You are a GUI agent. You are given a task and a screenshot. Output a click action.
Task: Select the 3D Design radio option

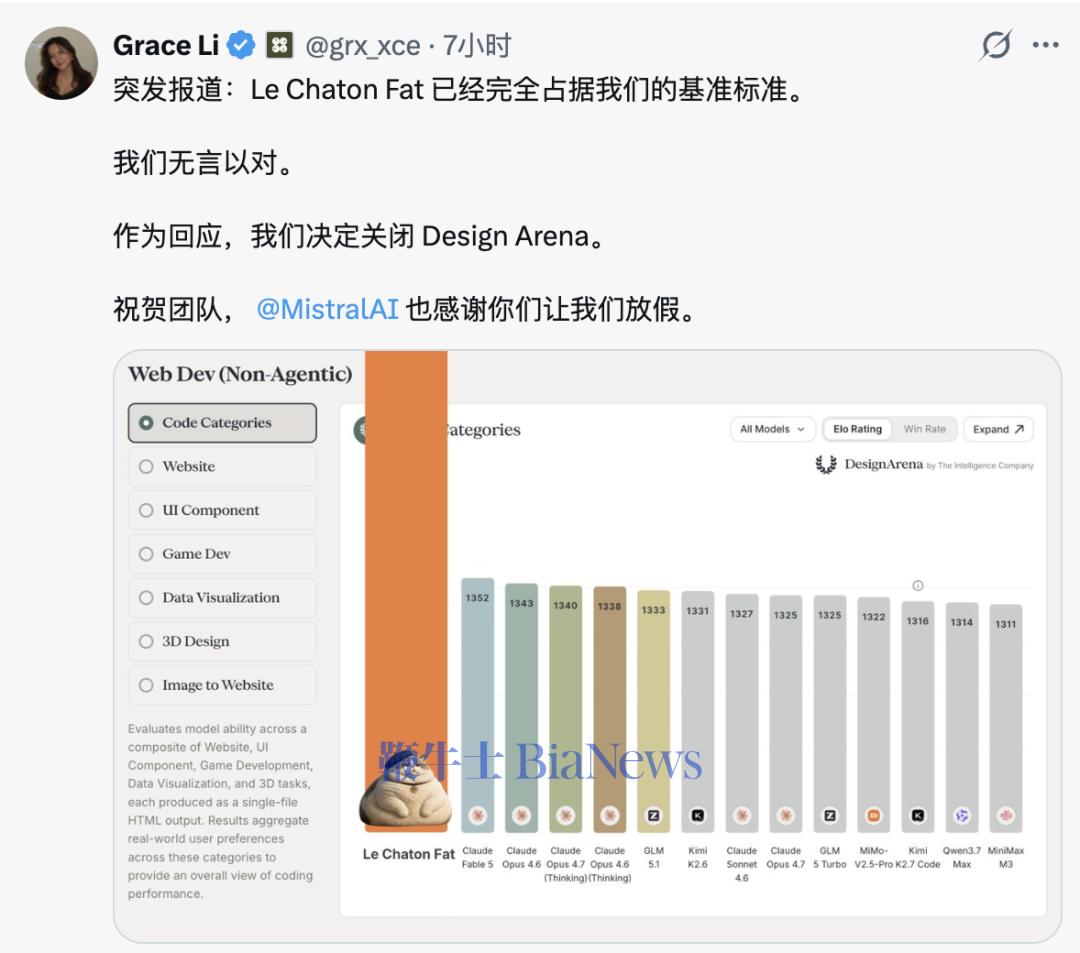click(x=222, y=641)
